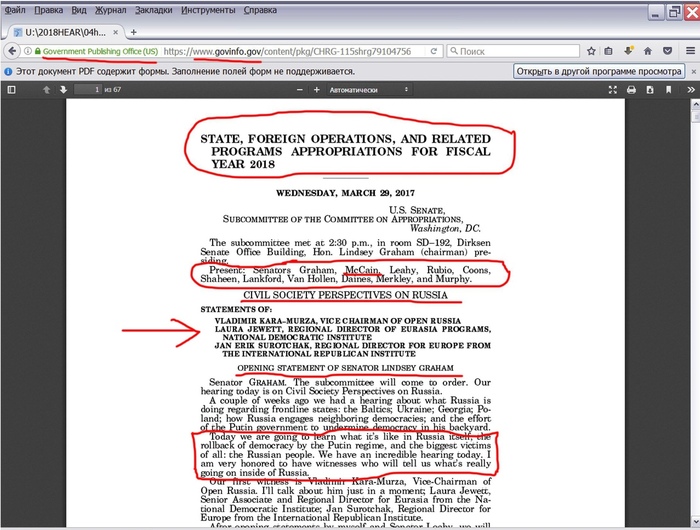The image size is (700, 530).
Task: Show bookmarks list icon
Action: [x=608, y=51]
